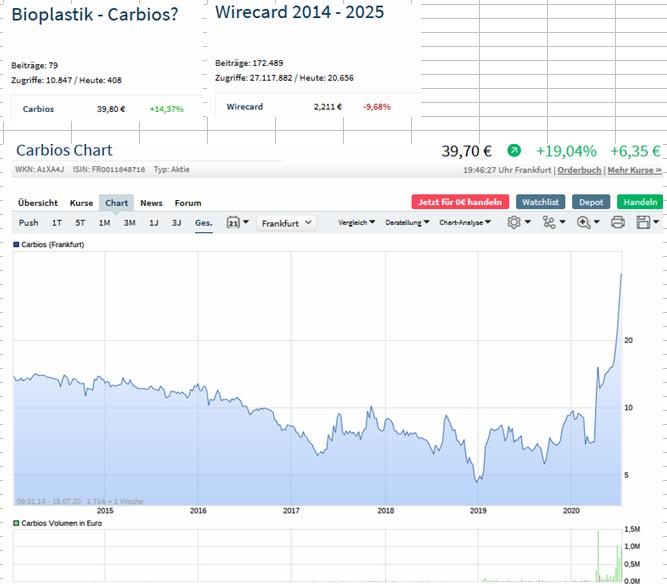Open the Wirecard 2014 - 2025 thread title

(x=299, y=12)
